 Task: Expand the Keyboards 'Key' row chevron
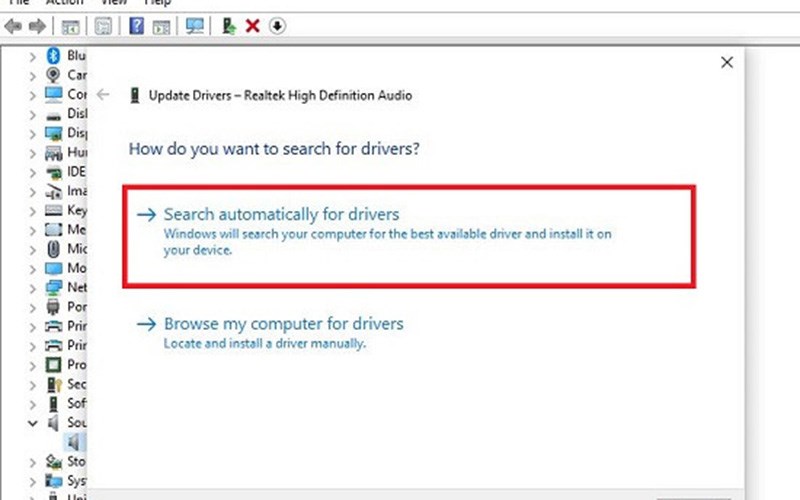(33, 212)
